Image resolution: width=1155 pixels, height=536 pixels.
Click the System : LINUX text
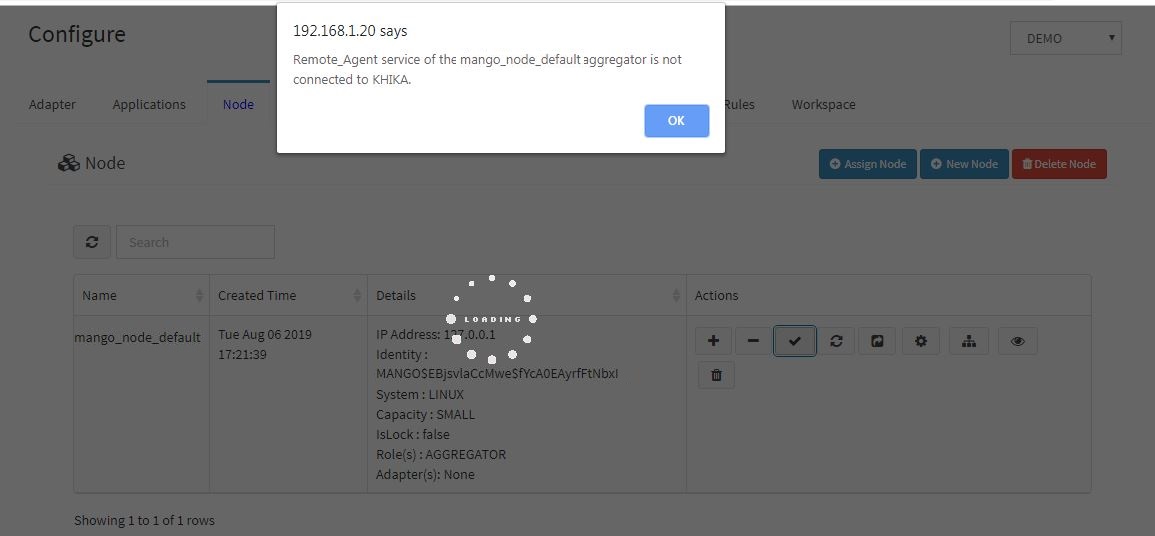tap(420, 395)
